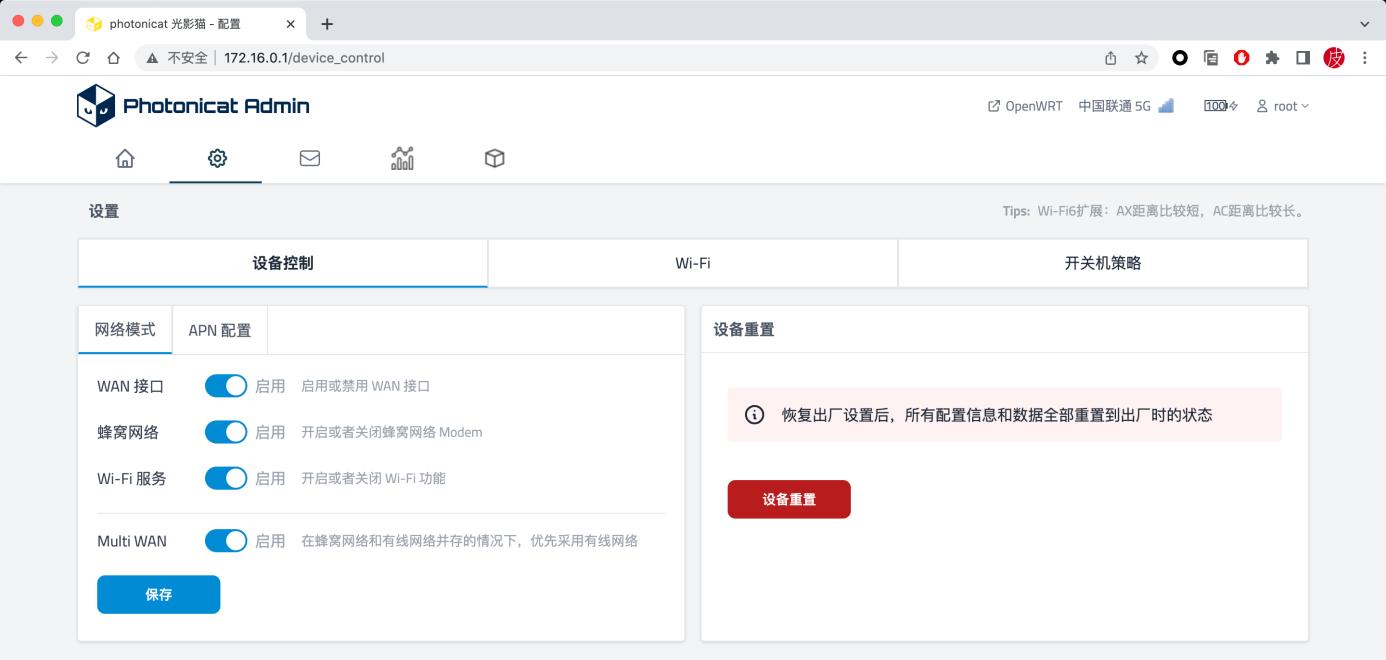Open the SMS message envelope icon
The image size is (1386, 660).
[310, 157]
